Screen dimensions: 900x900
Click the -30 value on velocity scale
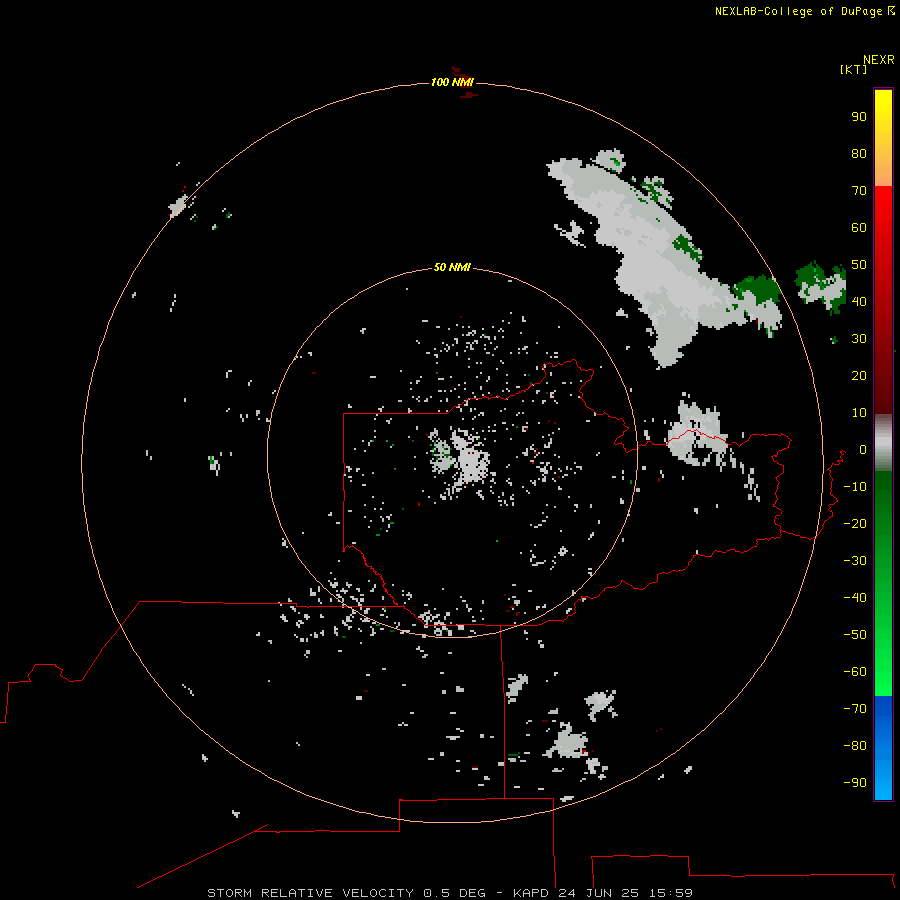tap(855, 561)
